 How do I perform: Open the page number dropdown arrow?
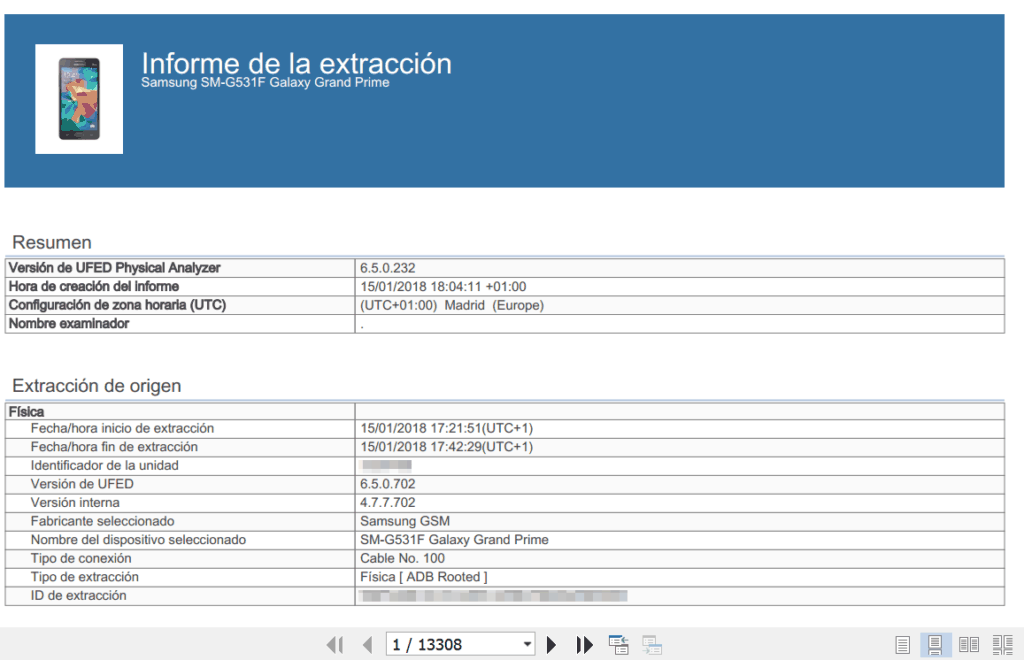coord(527,645)
